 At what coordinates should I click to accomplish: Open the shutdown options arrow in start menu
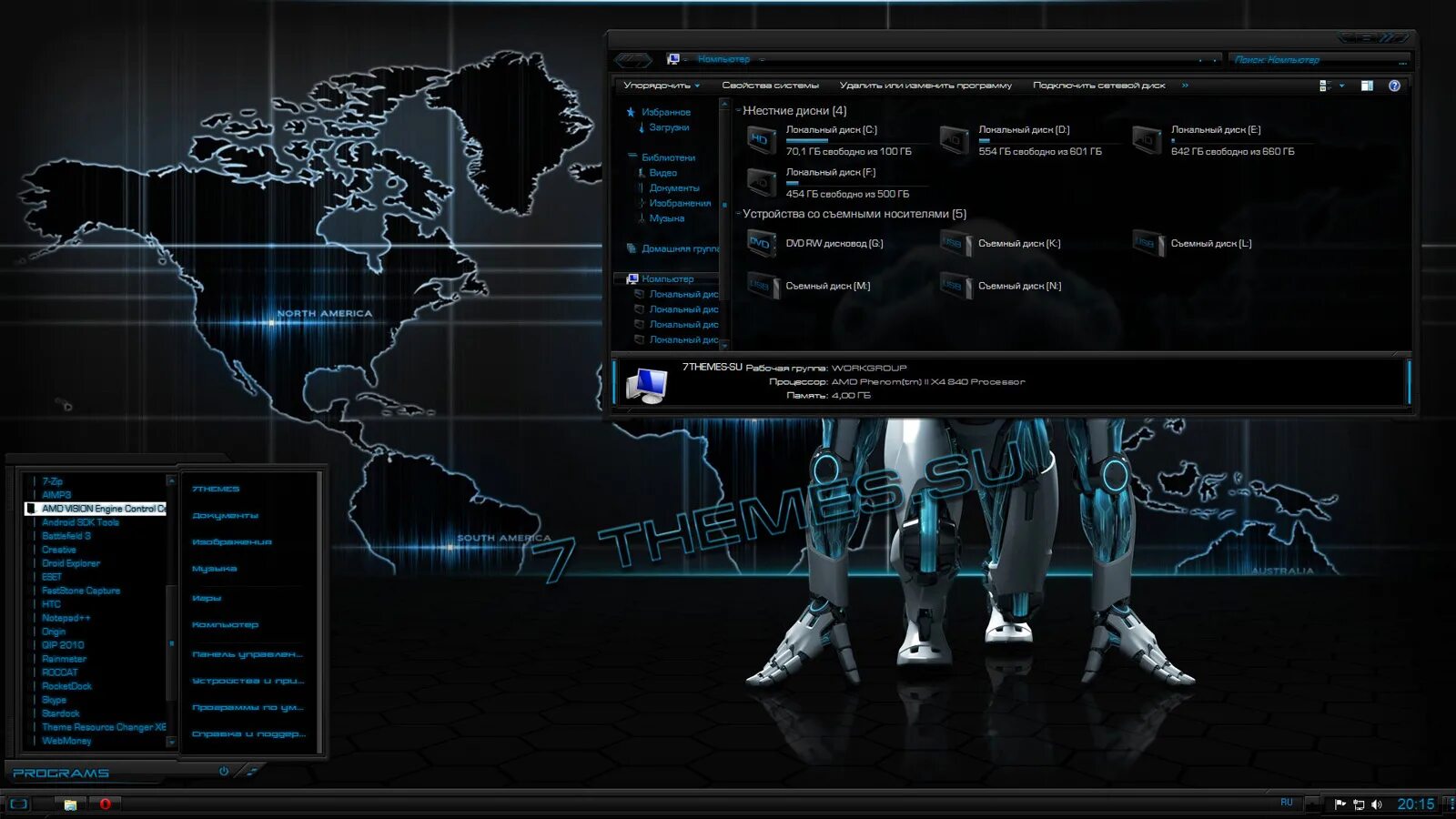(252, 771)
